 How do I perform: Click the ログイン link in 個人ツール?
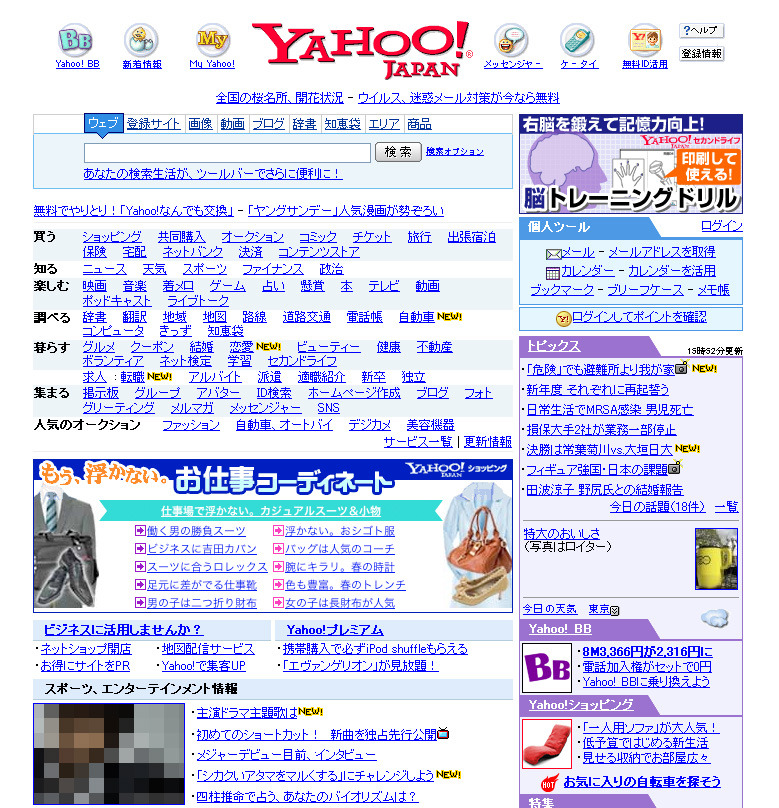722,226
